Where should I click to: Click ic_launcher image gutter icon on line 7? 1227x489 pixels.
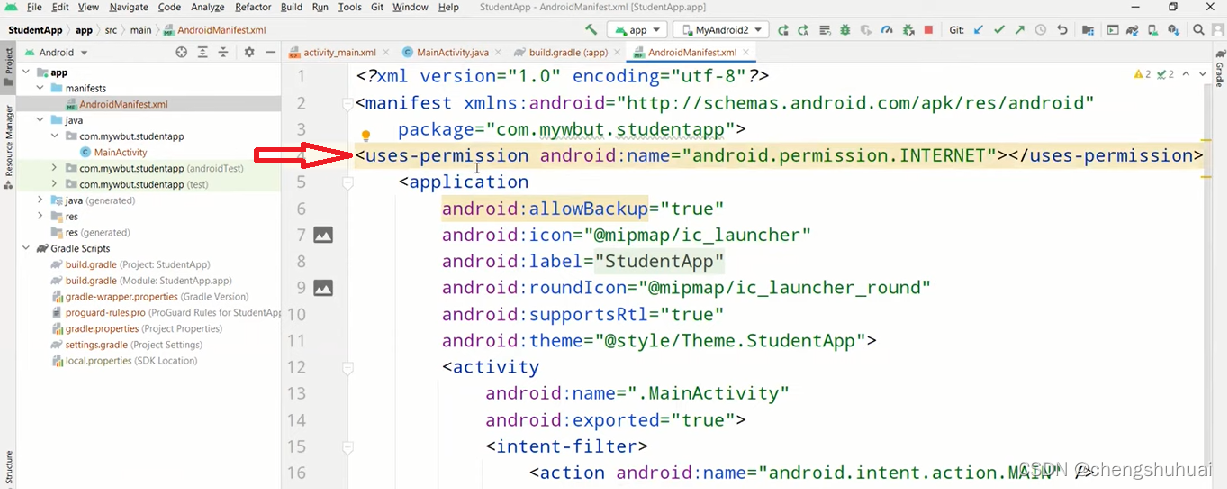(x=323, y=235)
